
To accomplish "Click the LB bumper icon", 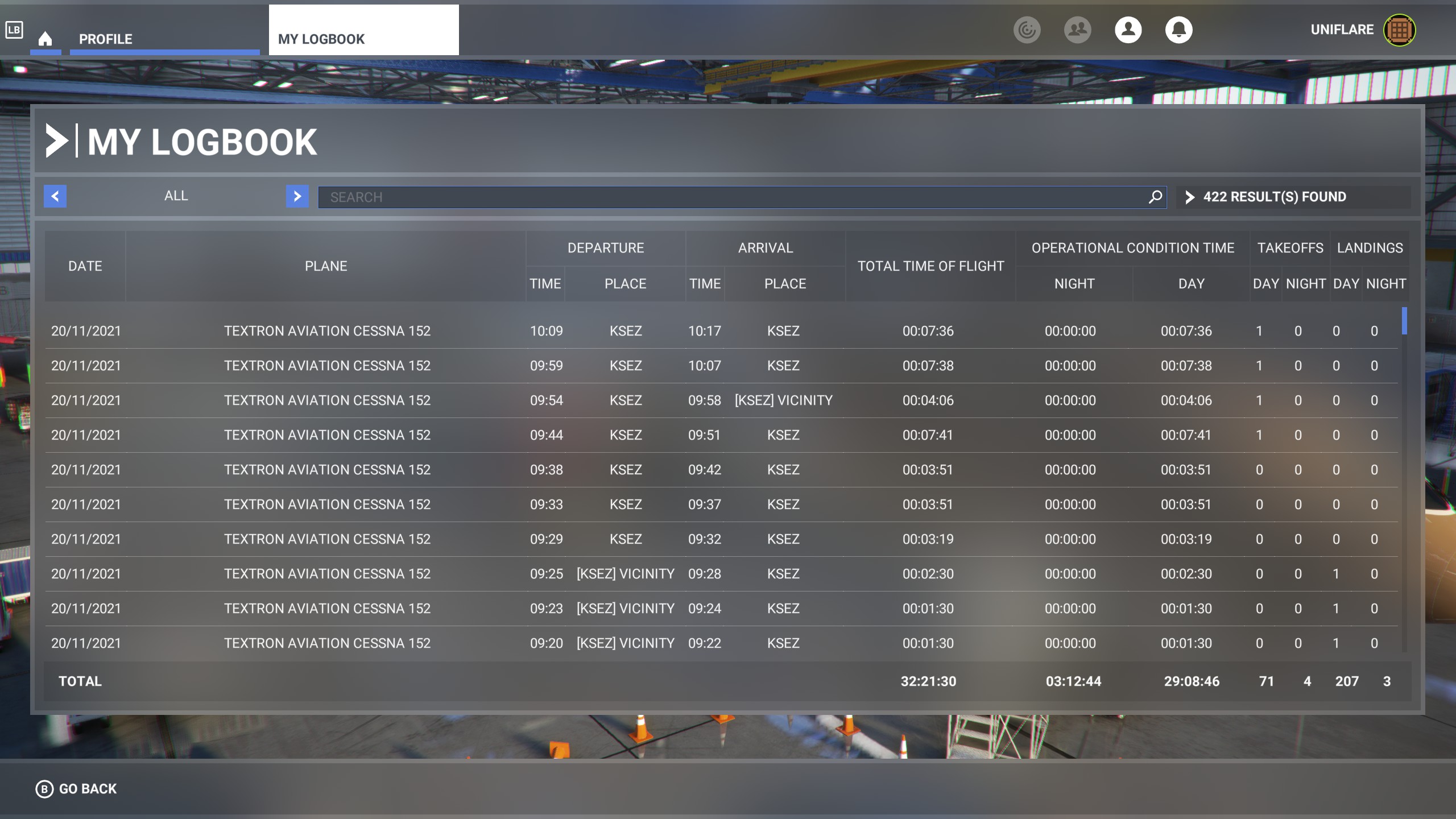I will click(x=14, y=30).
